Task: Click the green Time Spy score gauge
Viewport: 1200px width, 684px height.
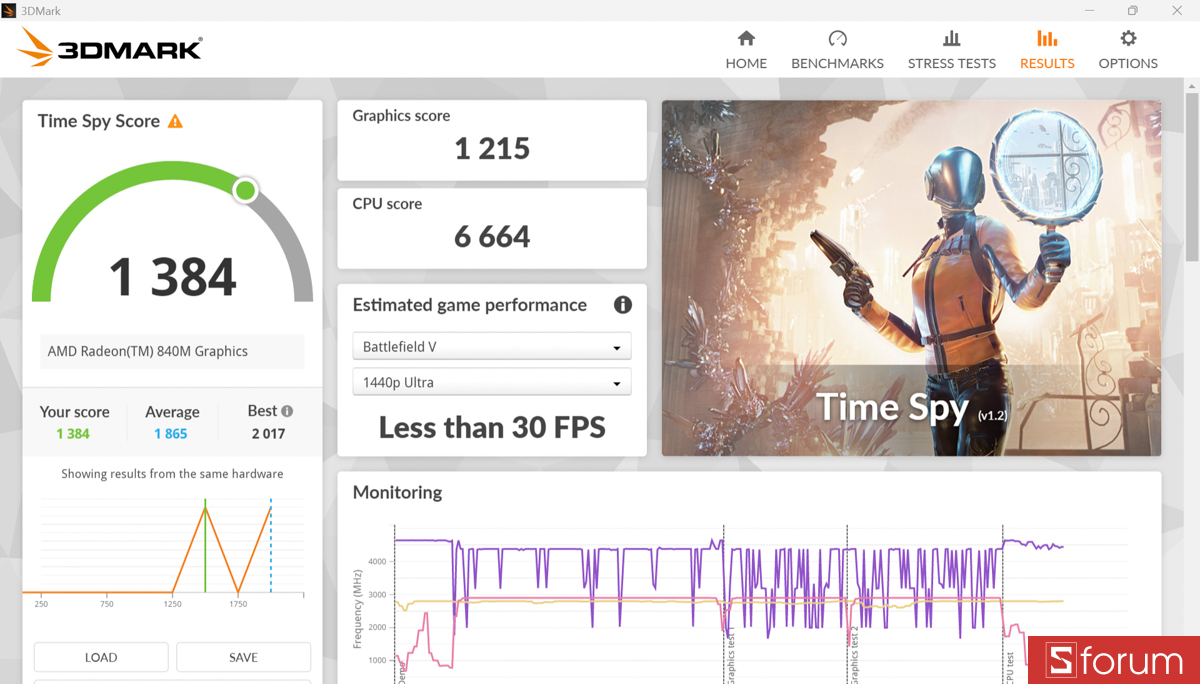Action: (171, 230)
